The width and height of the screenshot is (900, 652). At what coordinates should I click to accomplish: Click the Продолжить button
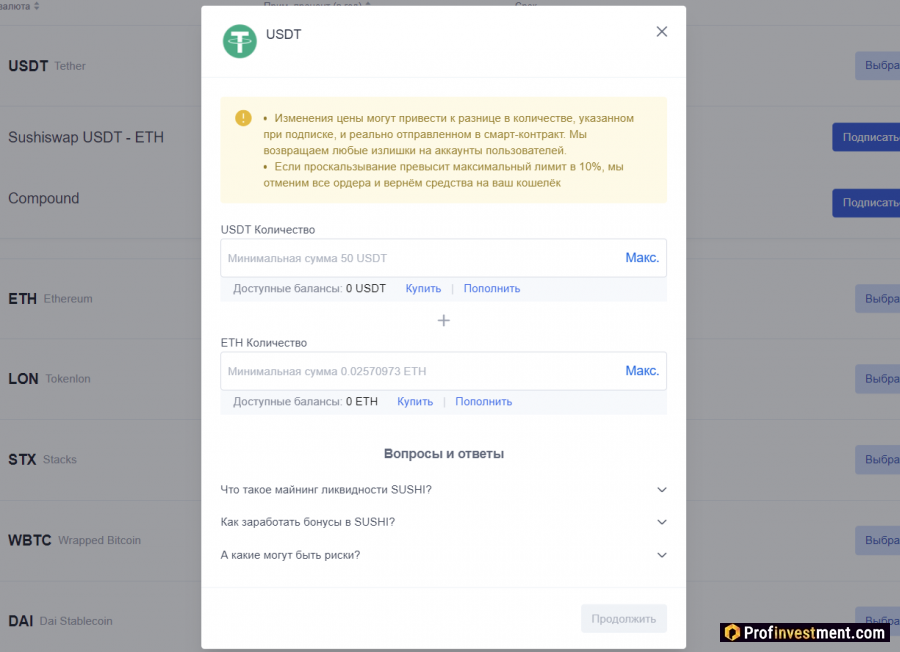pyautogui.click(x=624, y=619)
